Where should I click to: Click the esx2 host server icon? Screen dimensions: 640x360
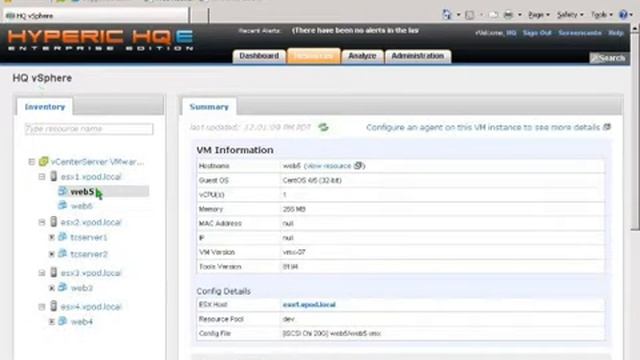point(53,222)
